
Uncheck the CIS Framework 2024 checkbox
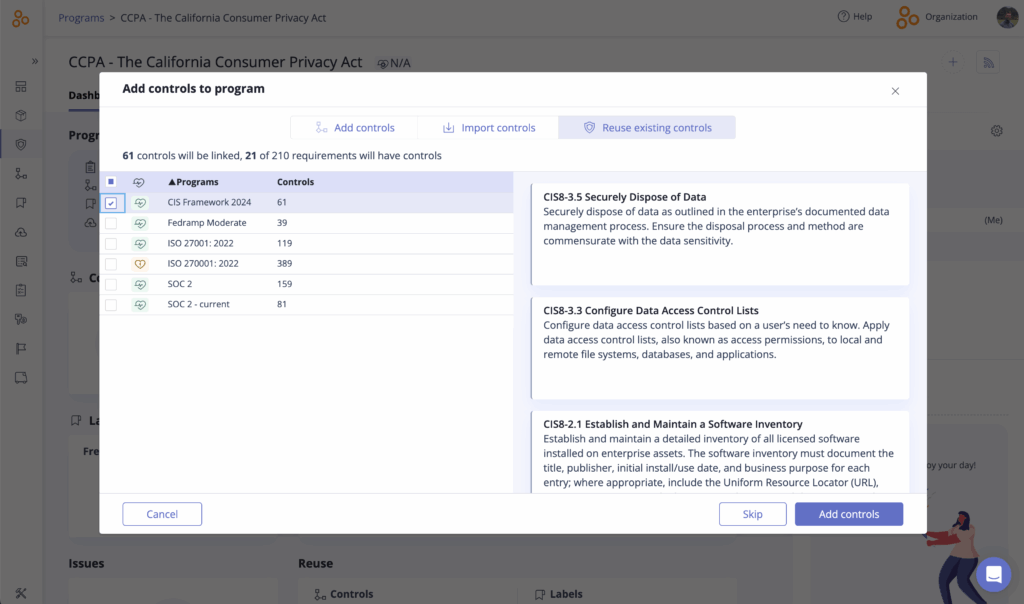pos(111,203)
